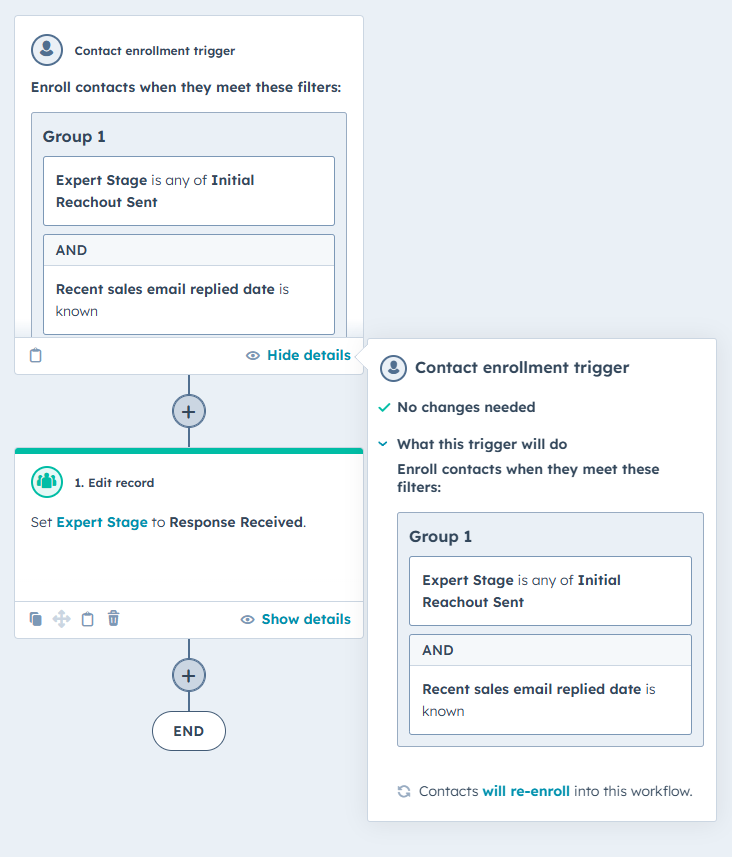Select the move icon to reposition the Edit record action
The image size is (732, 857).
[x=61, y=619]
